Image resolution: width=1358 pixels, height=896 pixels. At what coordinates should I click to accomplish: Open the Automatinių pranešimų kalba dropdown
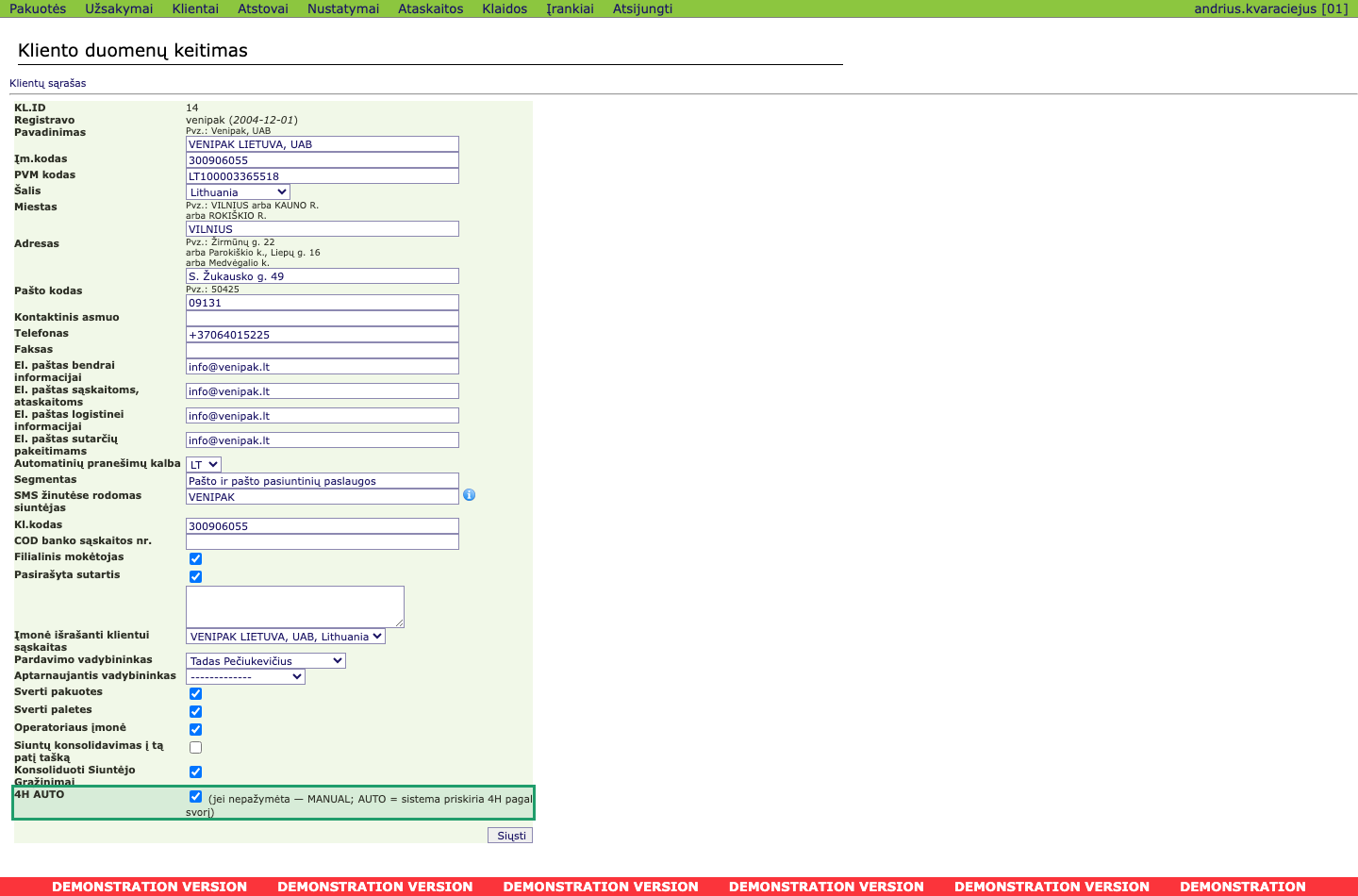[204, 465]
